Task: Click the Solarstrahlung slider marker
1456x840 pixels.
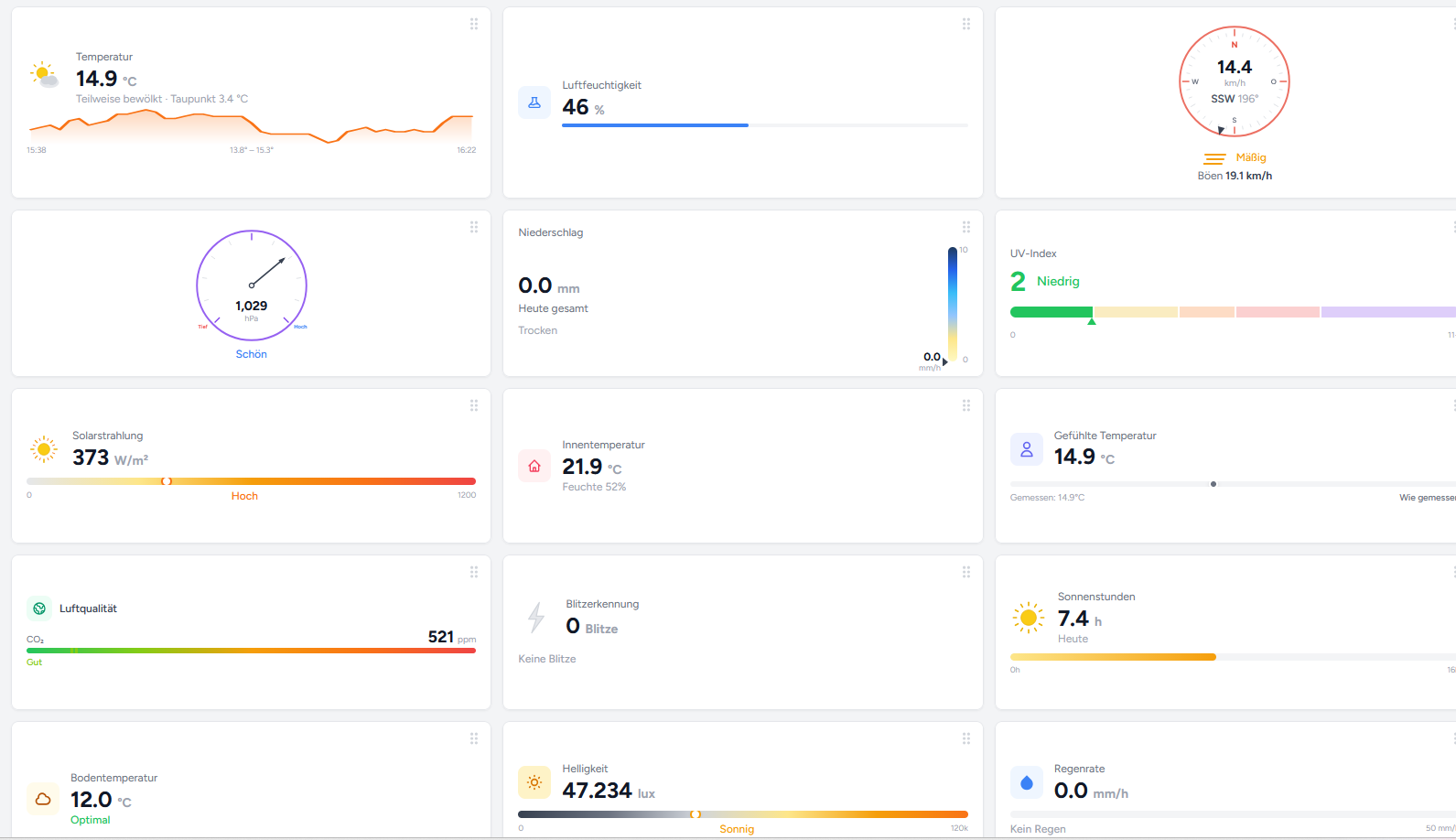Action: [x=167, y=481]
